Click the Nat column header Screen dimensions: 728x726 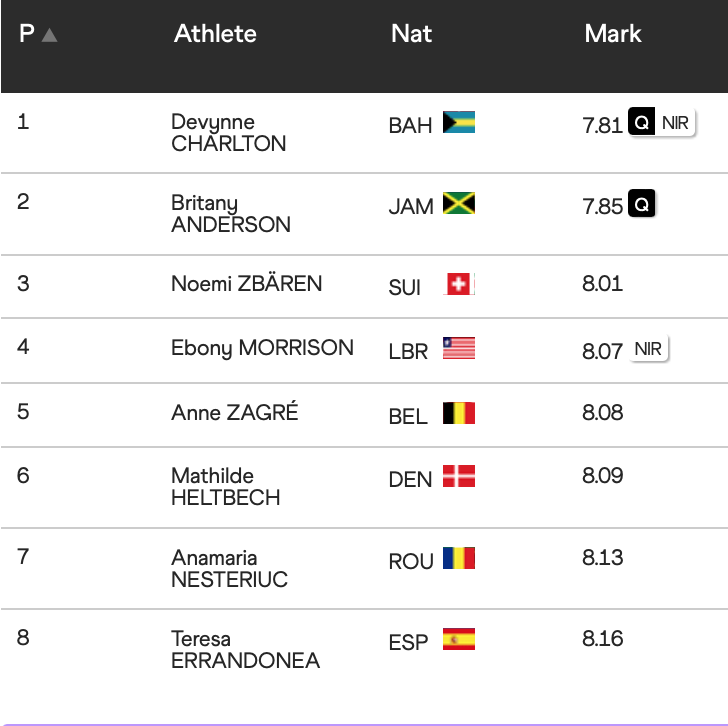pos(411,34)
